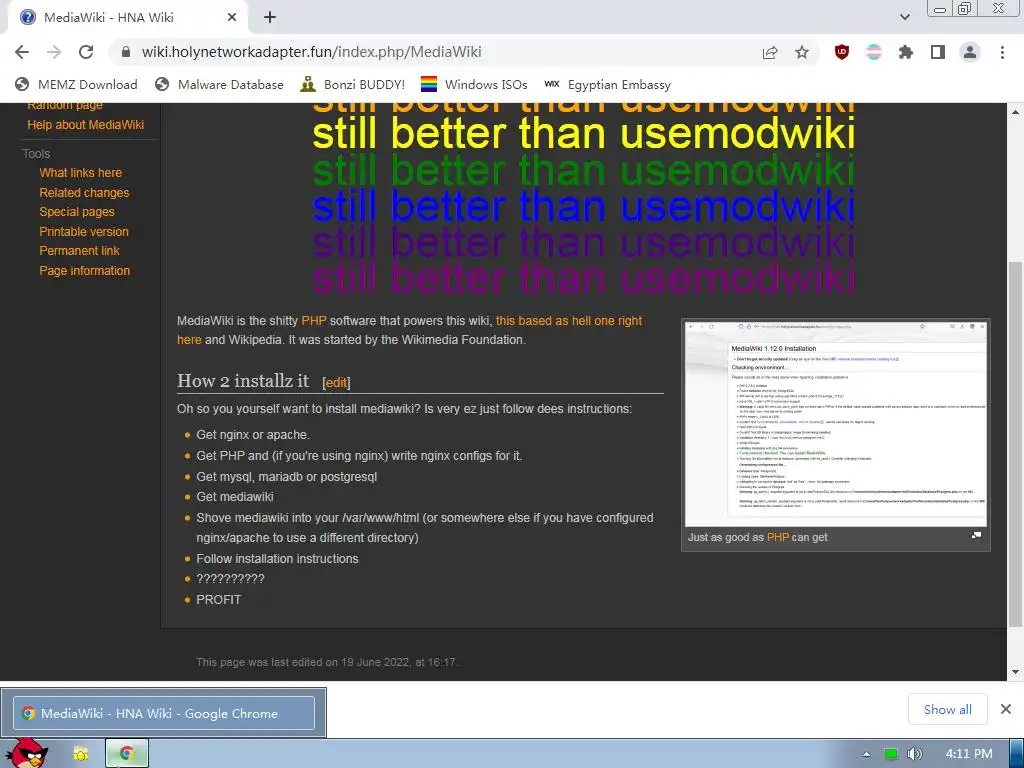Click the scrollbar up arrow
Viewport: 1024px width, 768px height.
click(x=1016, y=112)
